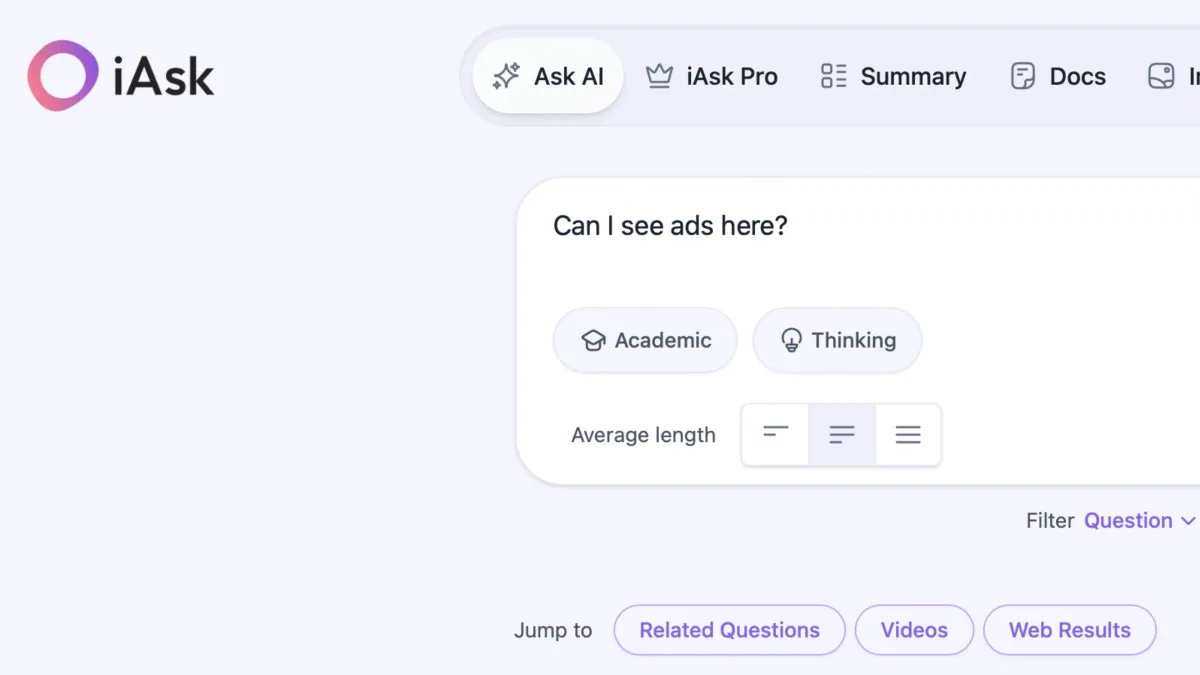The height and width of the screenshot is (675, 1200).
Task: Open the Web Results section
Action: point(1070,630)
